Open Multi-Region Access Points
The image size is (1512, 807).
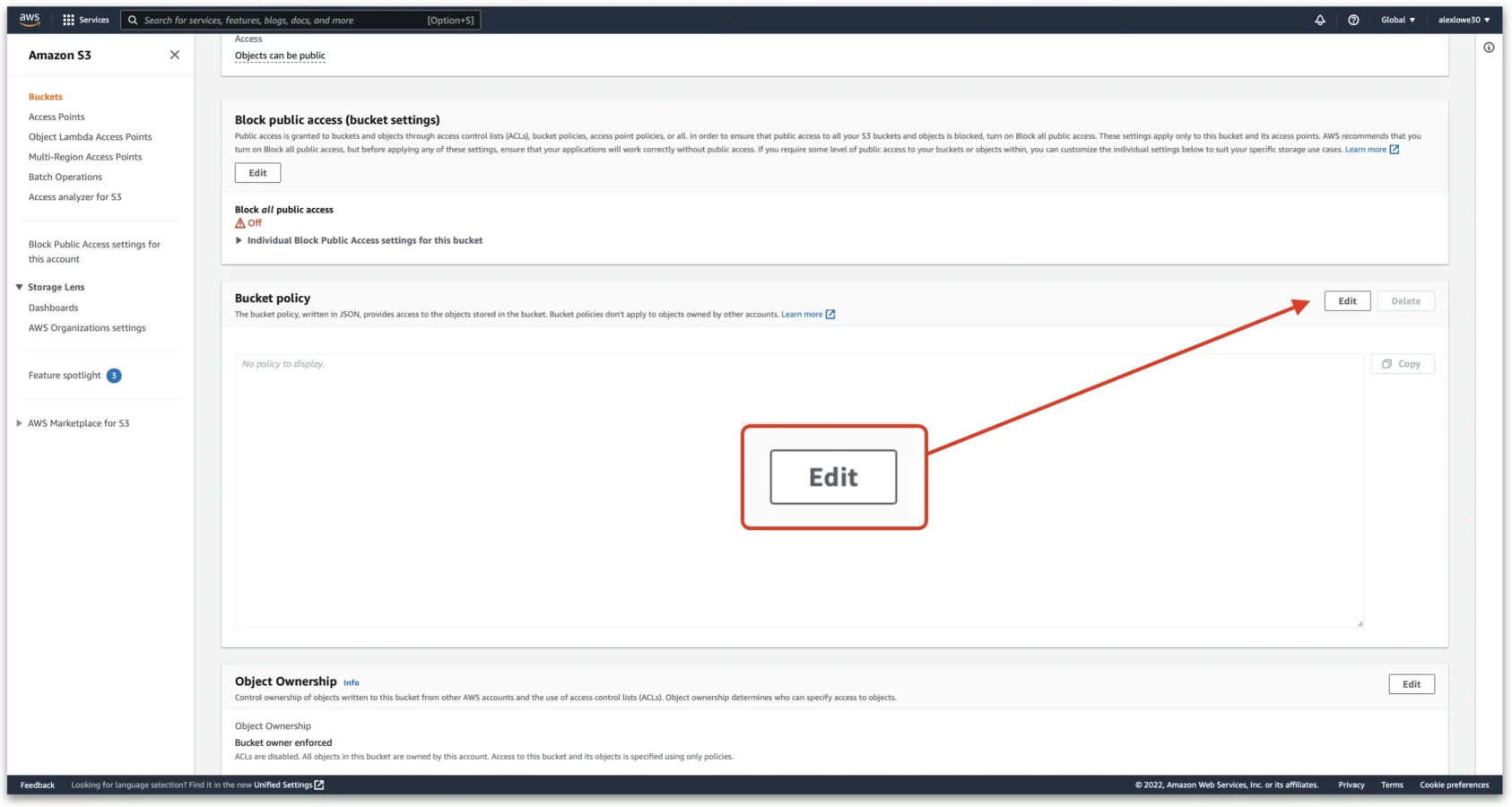tap(85, 157)
